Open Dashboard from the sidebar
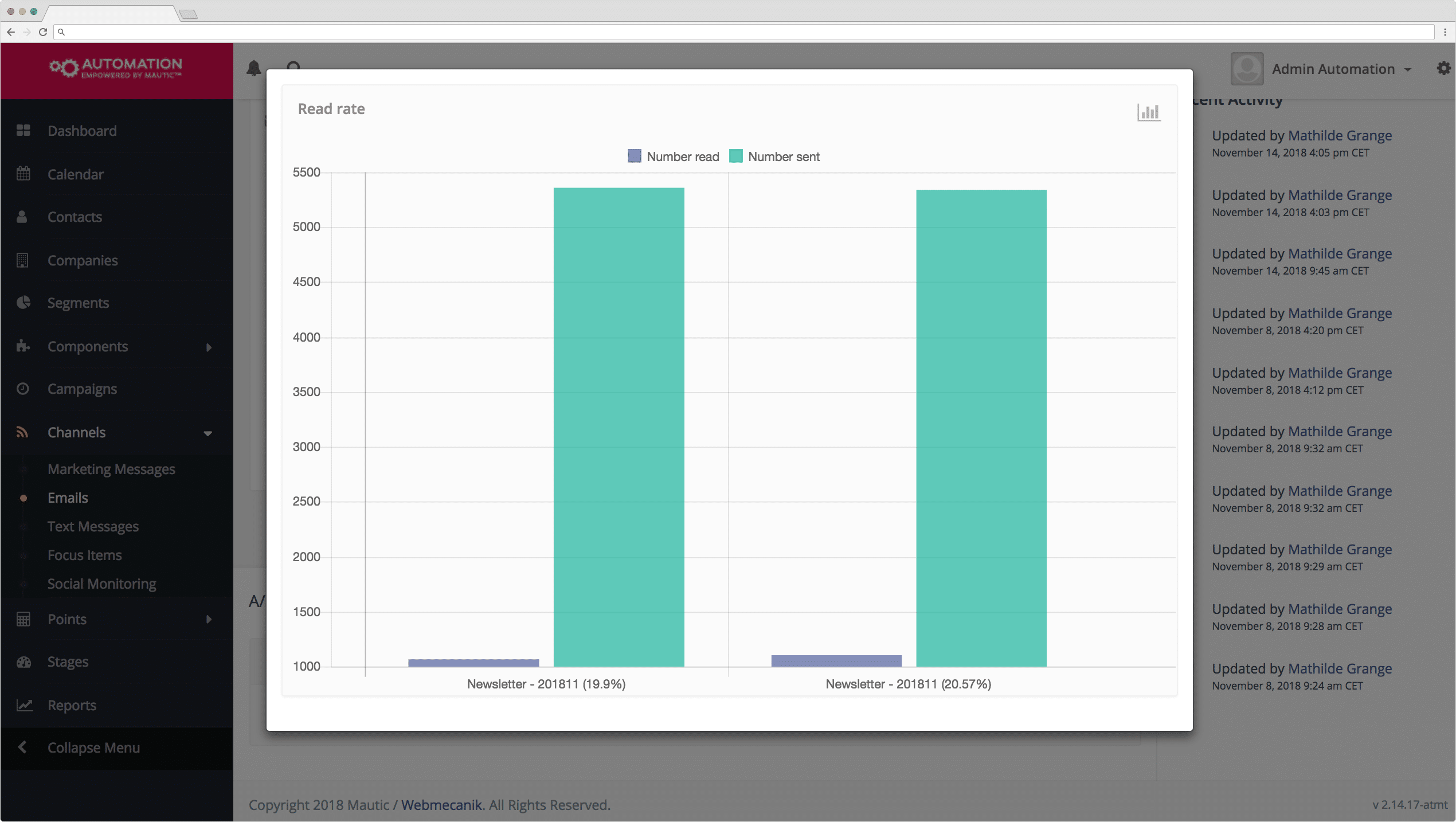The width and height of the screenshot is (1456, 822). (x=82, y=131)
